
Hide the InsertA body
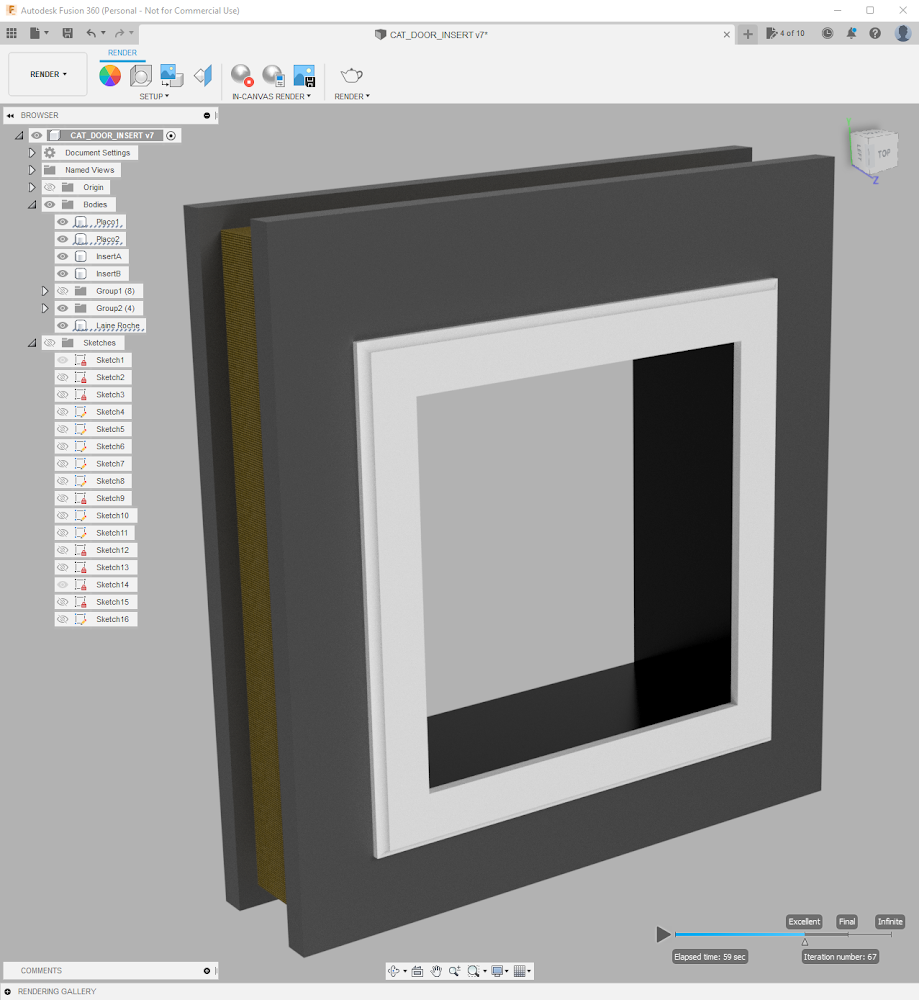click(x=62, y=256)
